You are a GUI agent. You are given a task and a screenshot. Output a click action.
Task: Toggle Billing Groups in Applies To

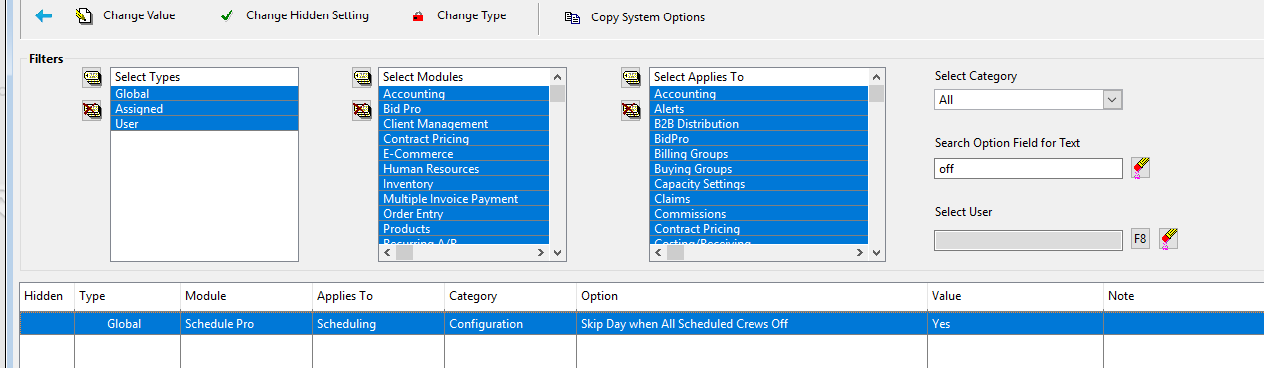759,154
